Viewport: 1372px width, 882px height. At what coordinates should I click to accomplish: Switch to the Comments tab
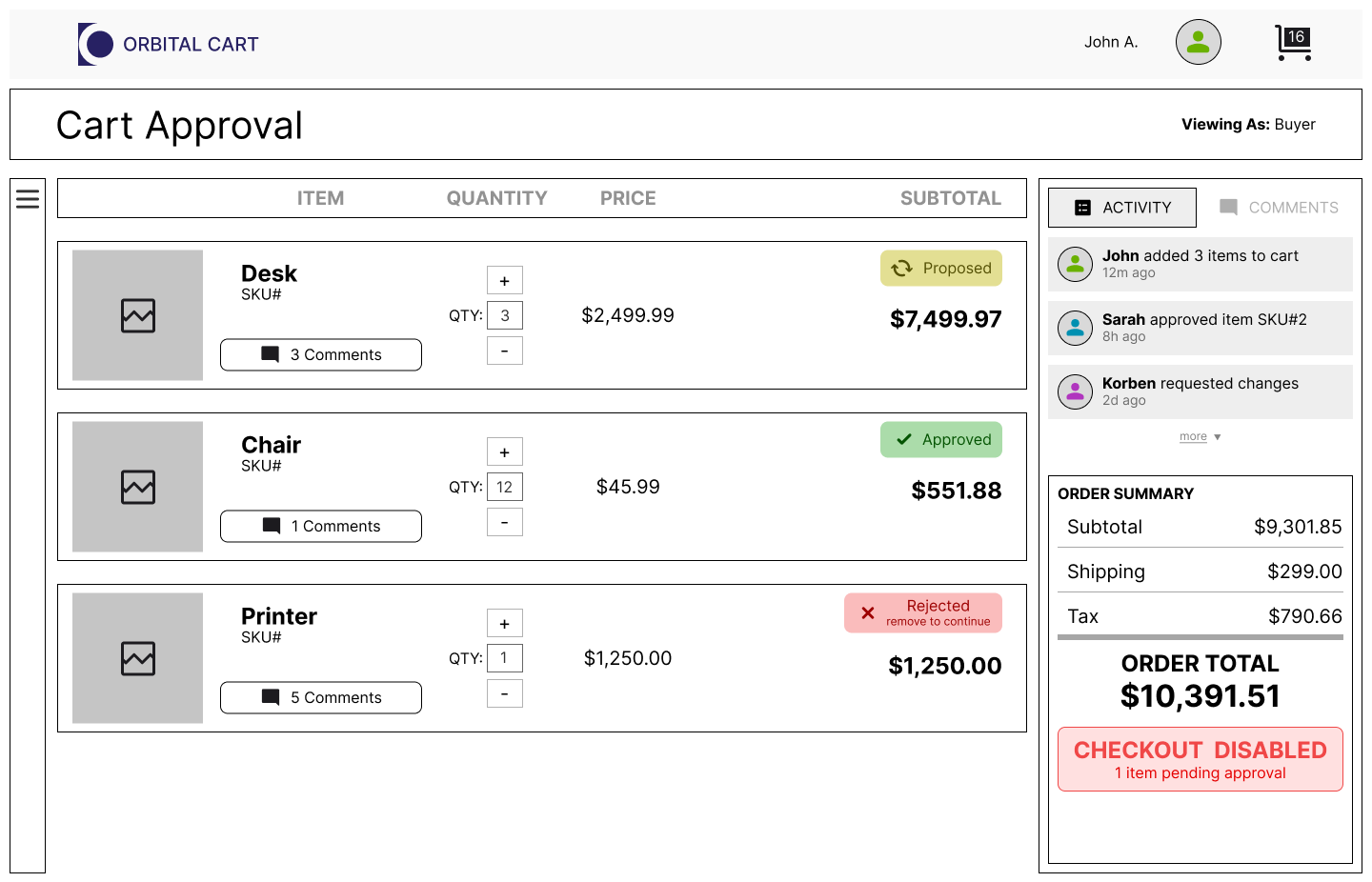1279,208
